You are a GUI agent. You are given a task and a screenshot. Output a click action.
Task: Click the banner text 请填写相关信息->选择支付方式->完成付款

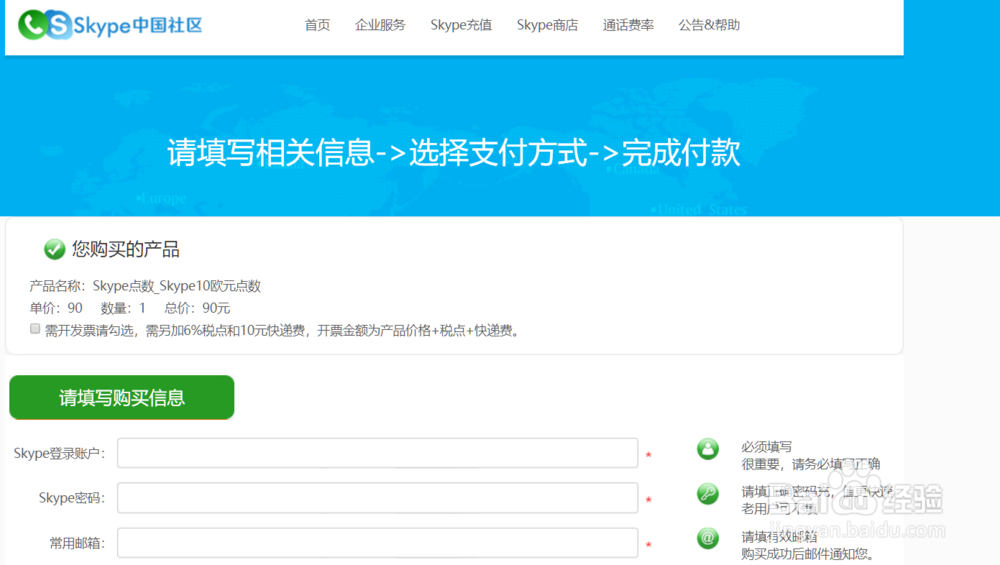click(x=453, y=153)
